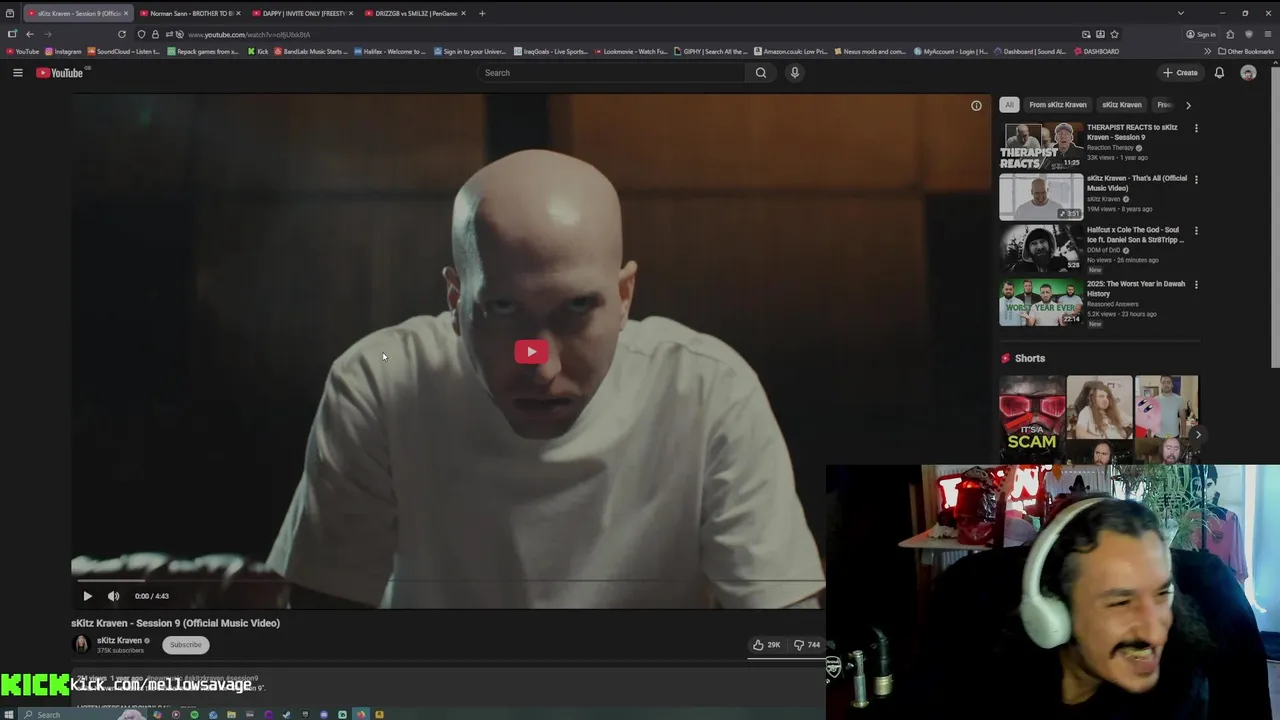Click the address bar URL
The image size is (1280, 720).
coord(249,35)
